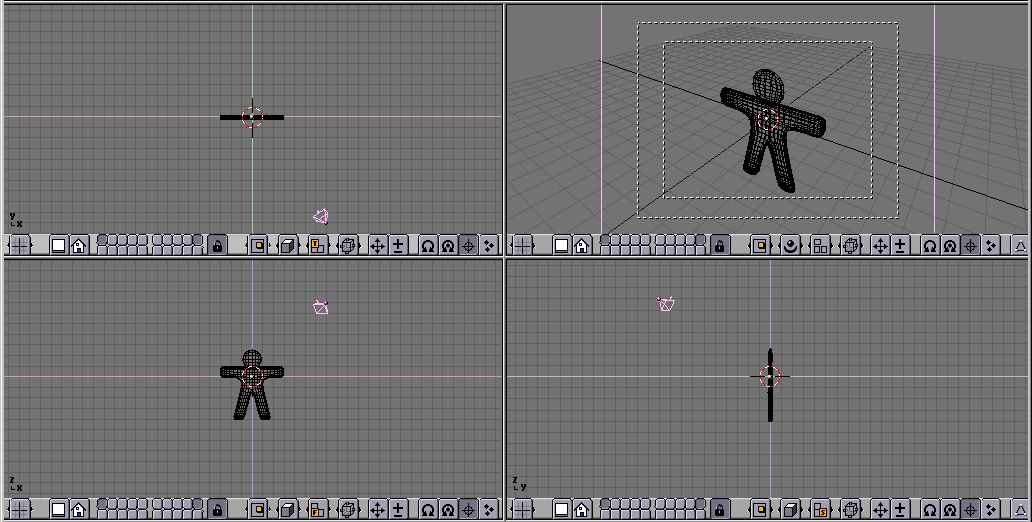Toggle the padlock button in the bottom-left viewport header
Image resolution: width=1032 pixels, height=522 pixels.
(217, 511)
